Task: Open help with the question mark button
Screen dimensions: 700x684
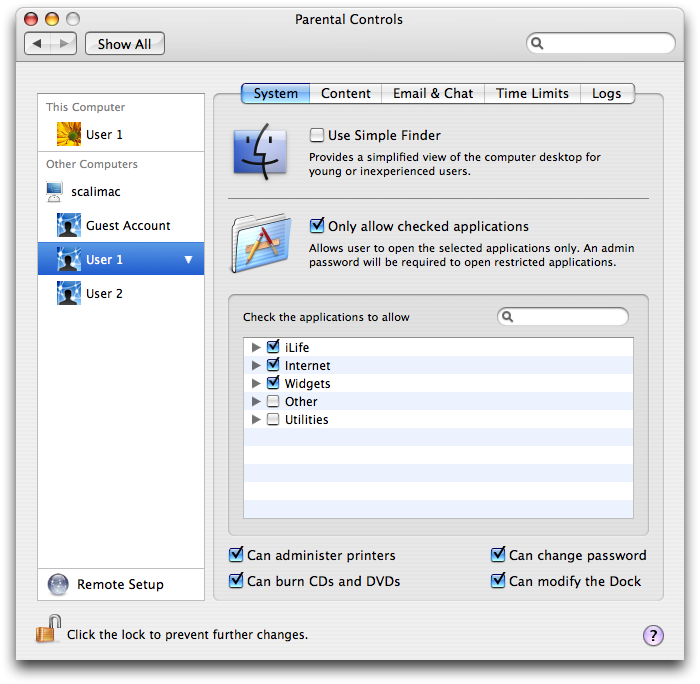Action: pos(653,635)
